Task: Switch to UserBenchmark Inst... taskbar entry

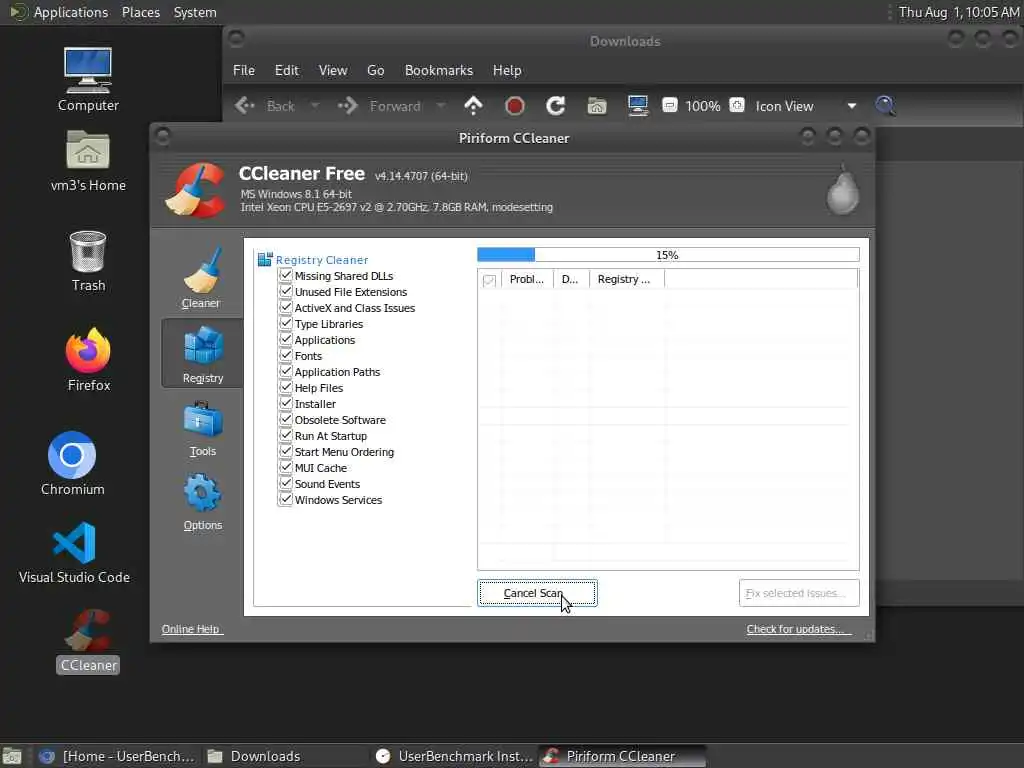Action: coord(455,756)
